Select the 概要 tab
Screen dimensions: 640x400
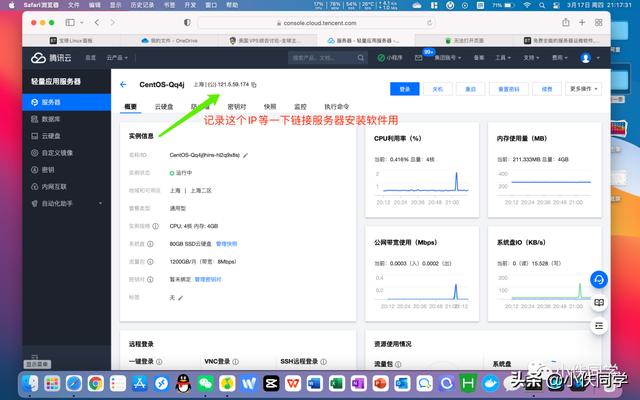point(131,107)
